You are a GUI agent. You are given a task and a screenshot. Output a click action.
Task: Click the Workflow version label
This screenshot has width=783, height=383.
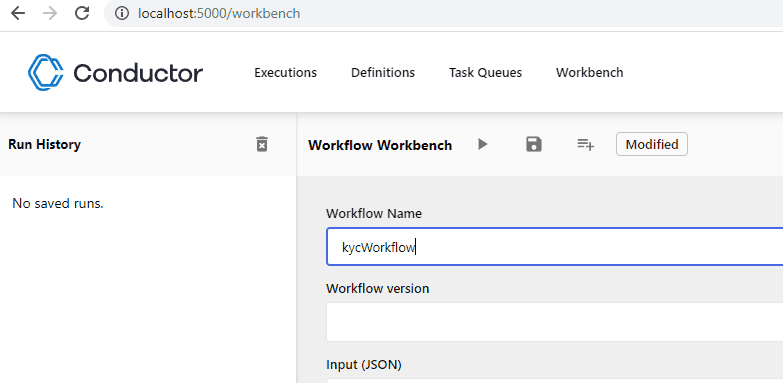coord(378,289)
